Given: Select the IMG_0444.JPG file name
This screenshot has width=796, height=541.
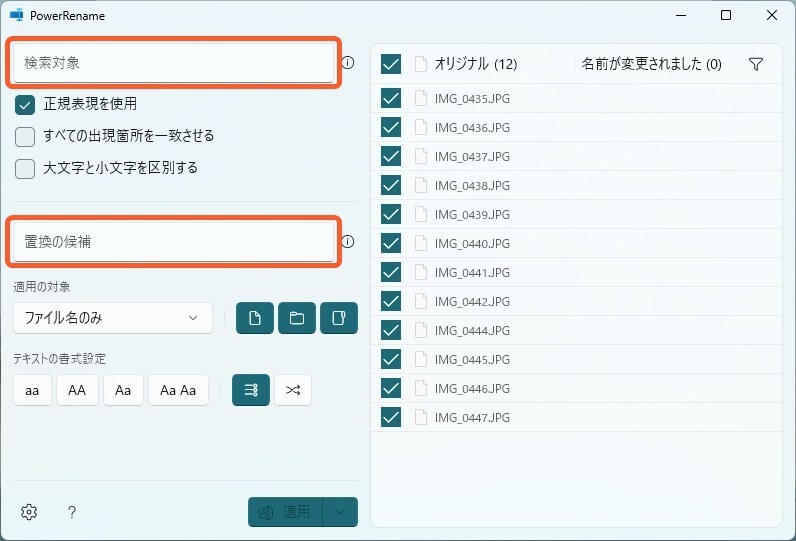Looking at the screenshot, I should pos(472,331).
